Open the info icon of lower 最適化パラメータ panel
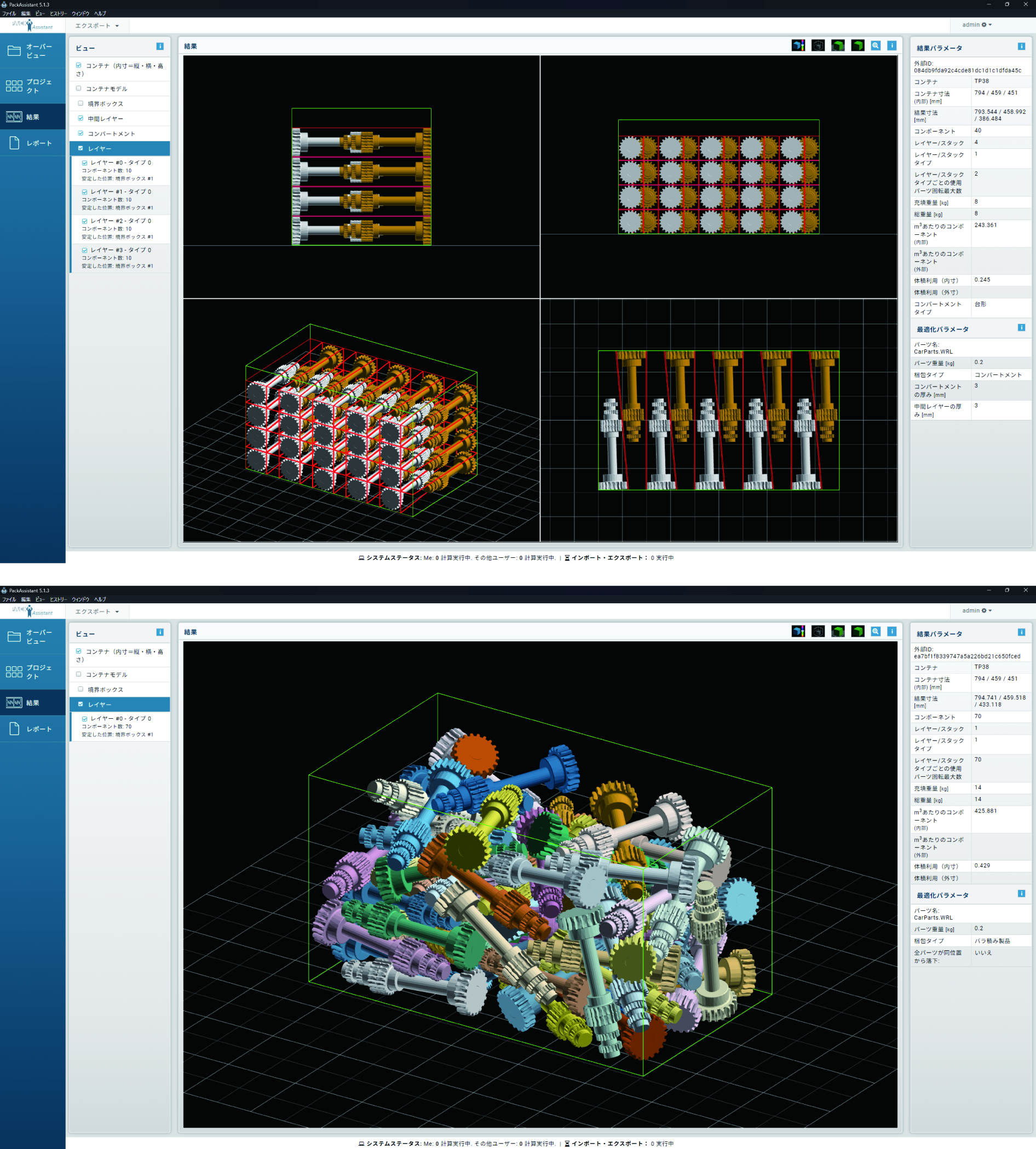Screen dimensions: 1036x1149 point(1021,893)
